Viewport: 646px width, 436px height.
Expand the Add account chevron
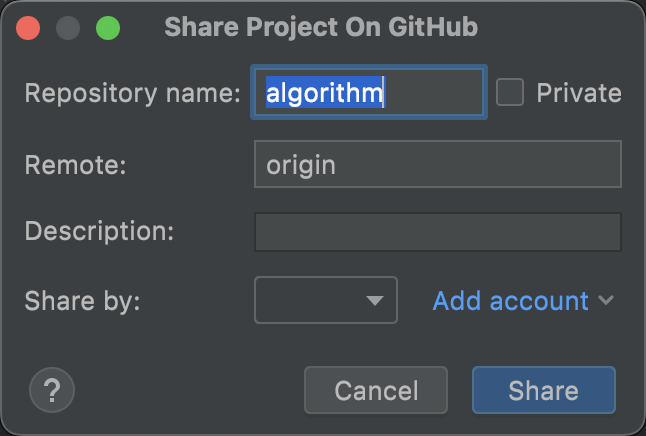605,300
